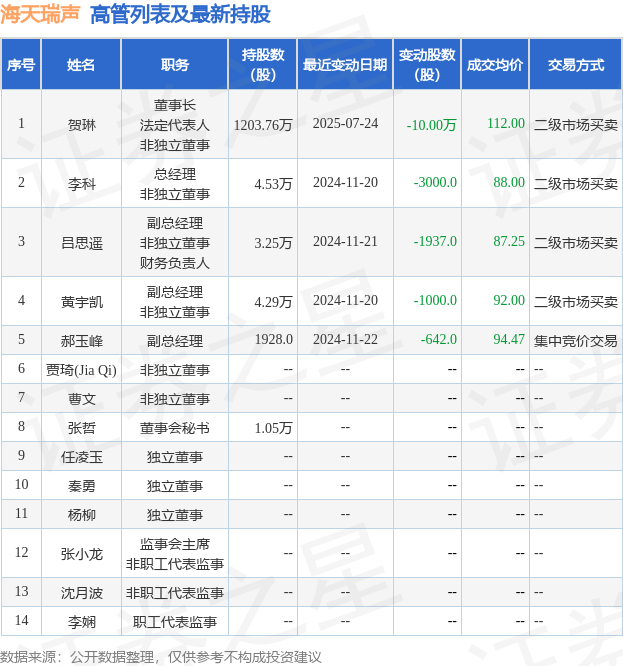Click row number 10
The image size is (623, 666).
pos(21,484)
